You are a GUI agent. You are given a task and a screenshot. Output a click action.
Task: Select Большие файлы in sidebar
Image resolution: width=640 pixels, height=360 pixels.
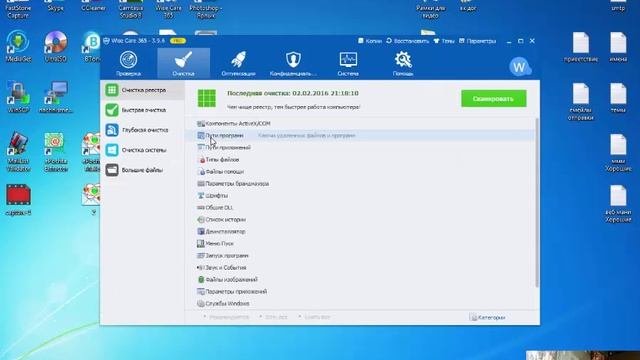(x=142, y=170)
